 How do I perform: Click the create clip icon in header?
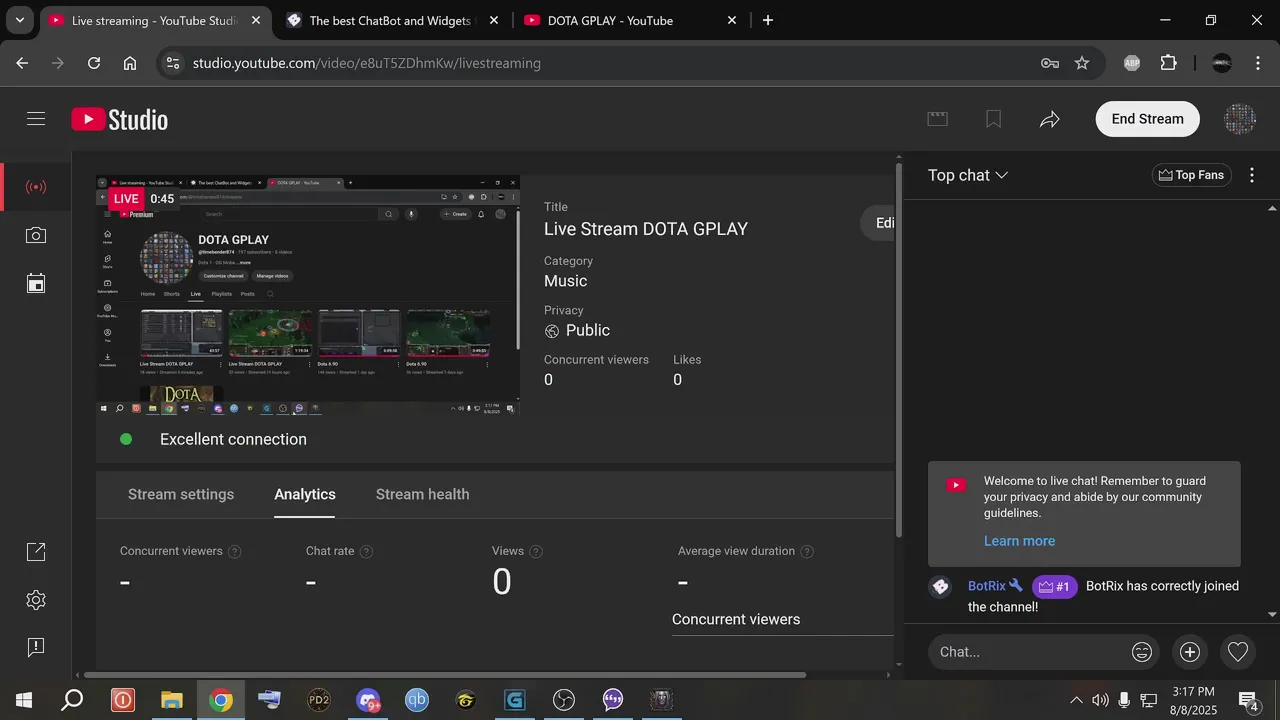click(x=937, y=119)
